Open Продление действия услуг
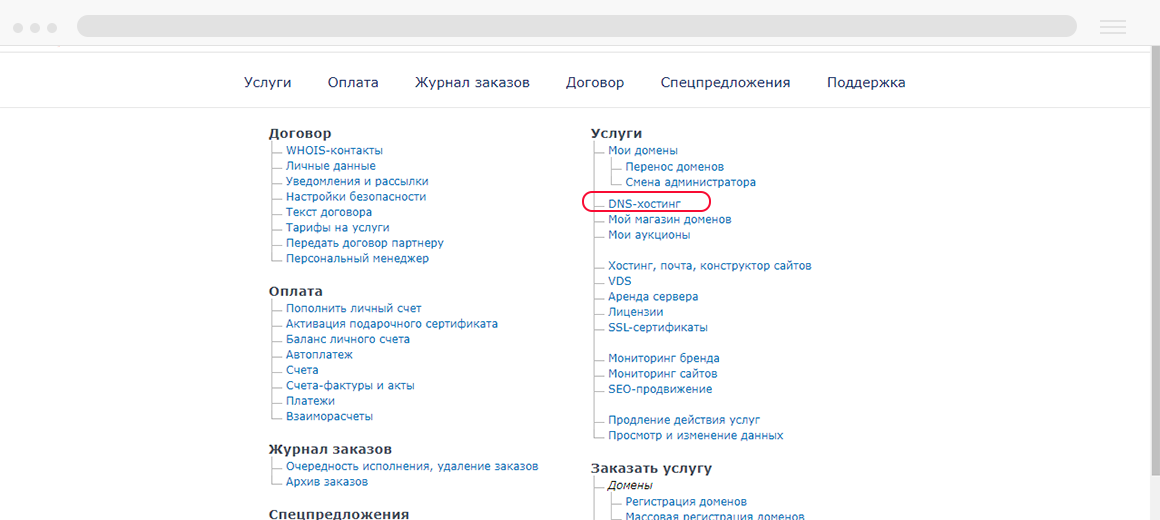The image size is (1160, 520). coord(684,420)
